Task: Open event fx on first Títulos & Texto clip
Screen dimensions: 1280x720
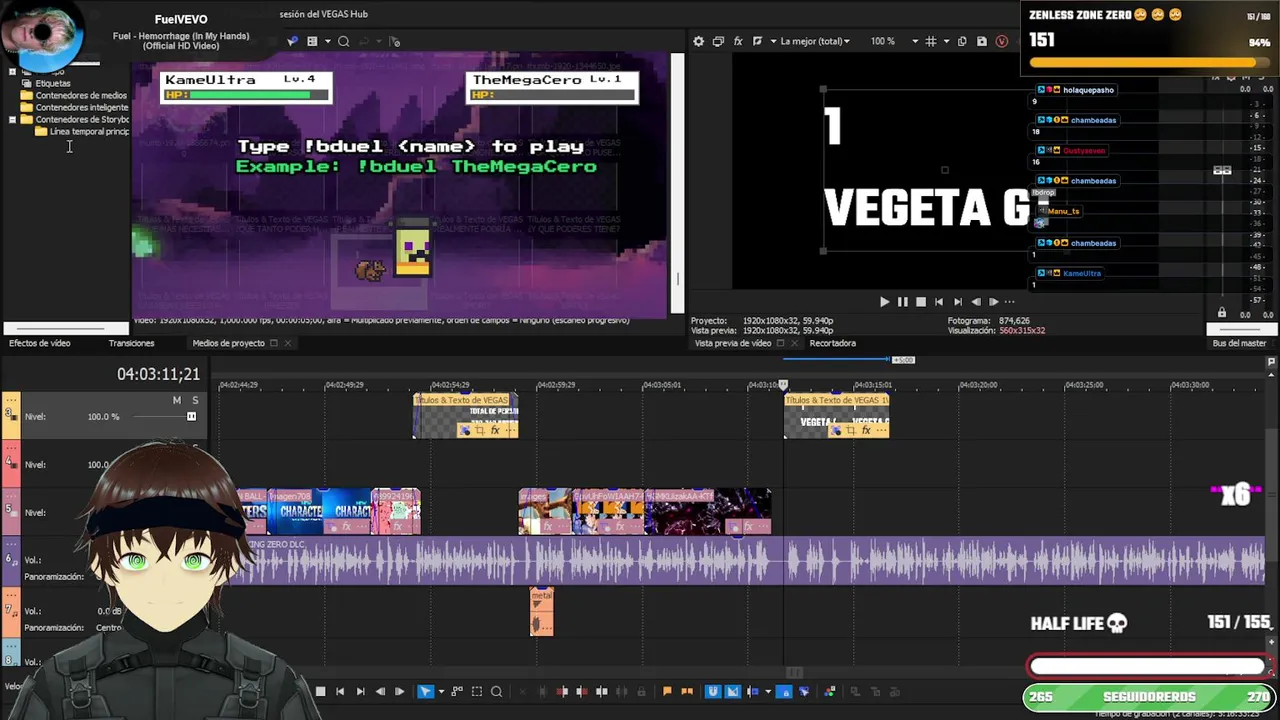Action: point(494,430)
